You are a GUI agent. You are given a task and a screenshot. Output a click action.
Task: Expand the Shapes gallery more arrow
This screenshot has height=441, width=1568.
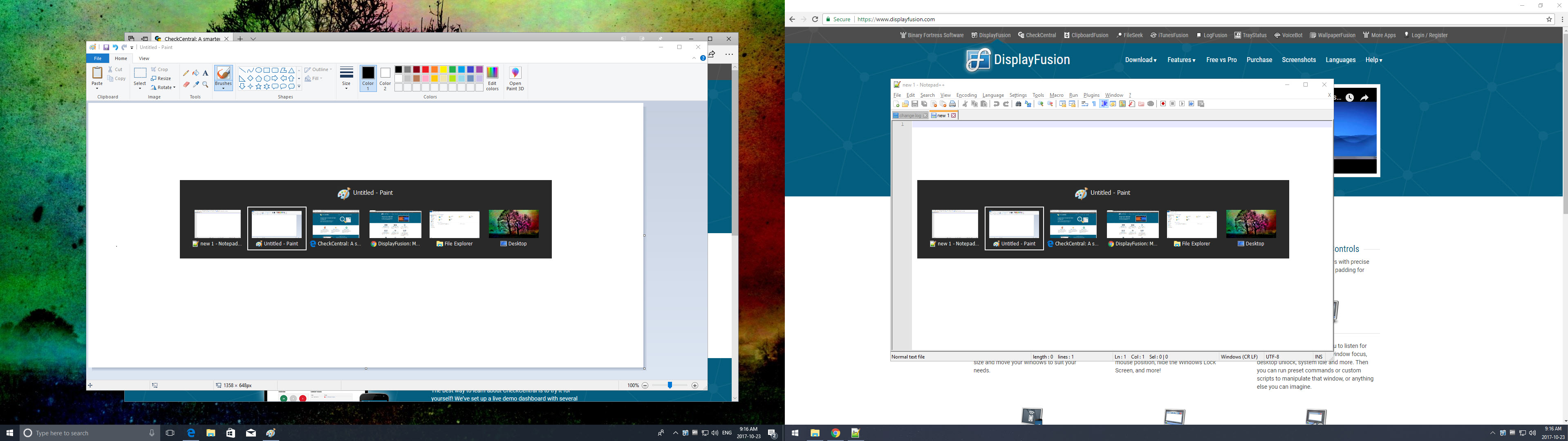point(299,87)
